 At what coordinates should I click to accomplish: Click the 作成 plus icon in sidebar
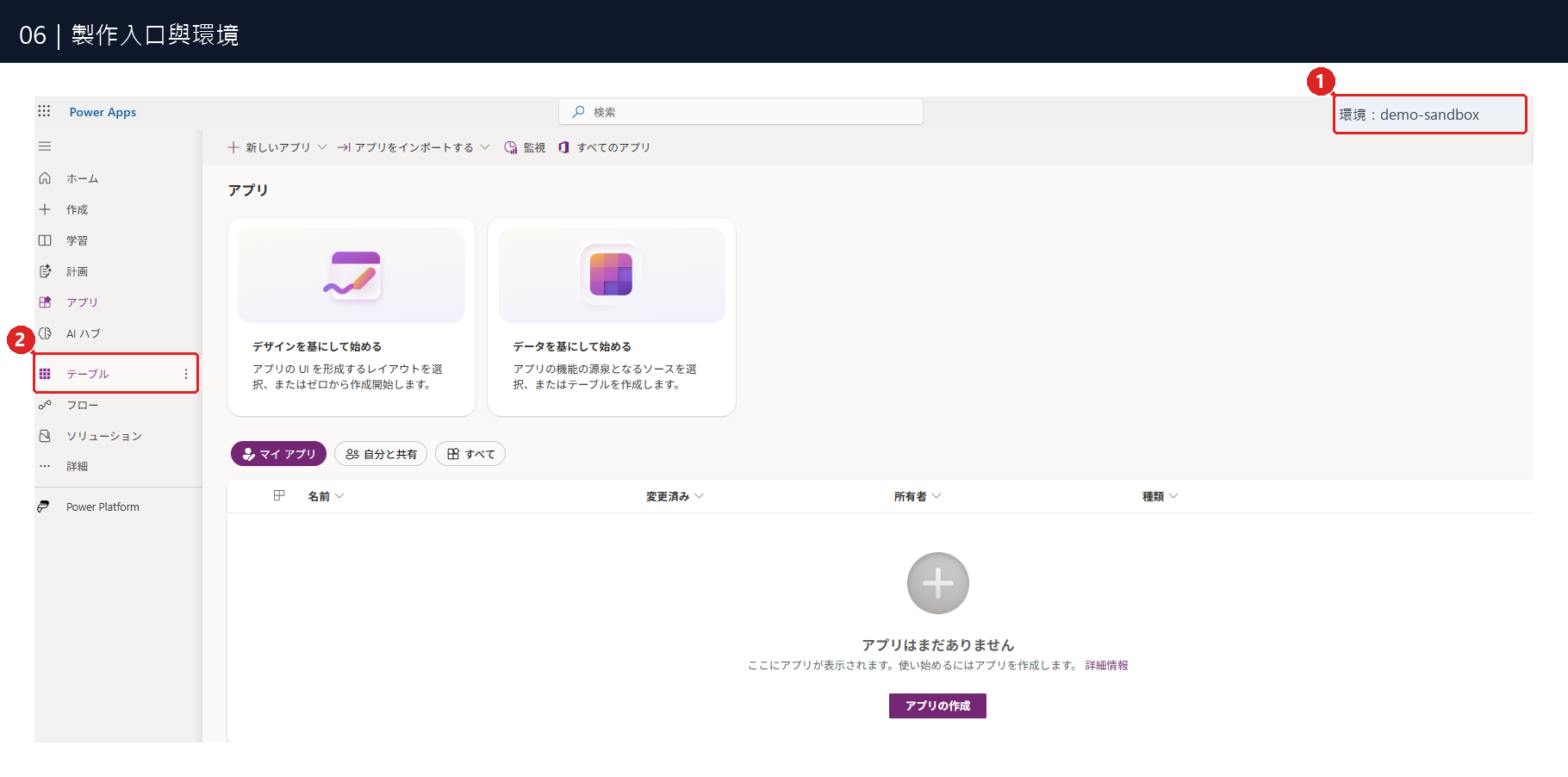tap(45, 209)
